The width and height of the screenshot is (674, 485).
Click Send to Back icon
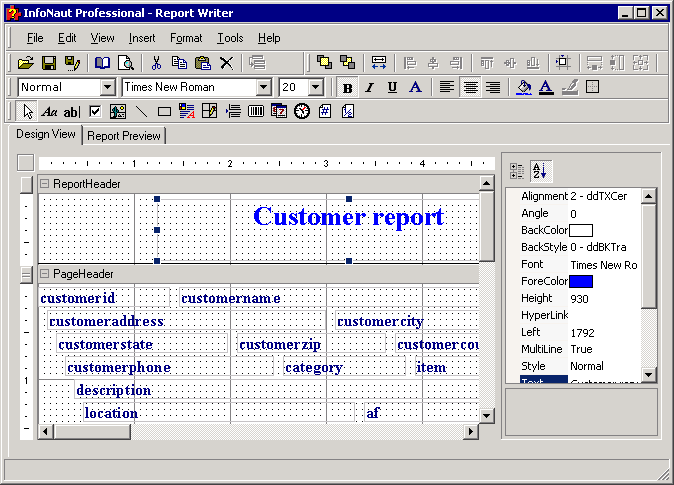tap(347, 62)
